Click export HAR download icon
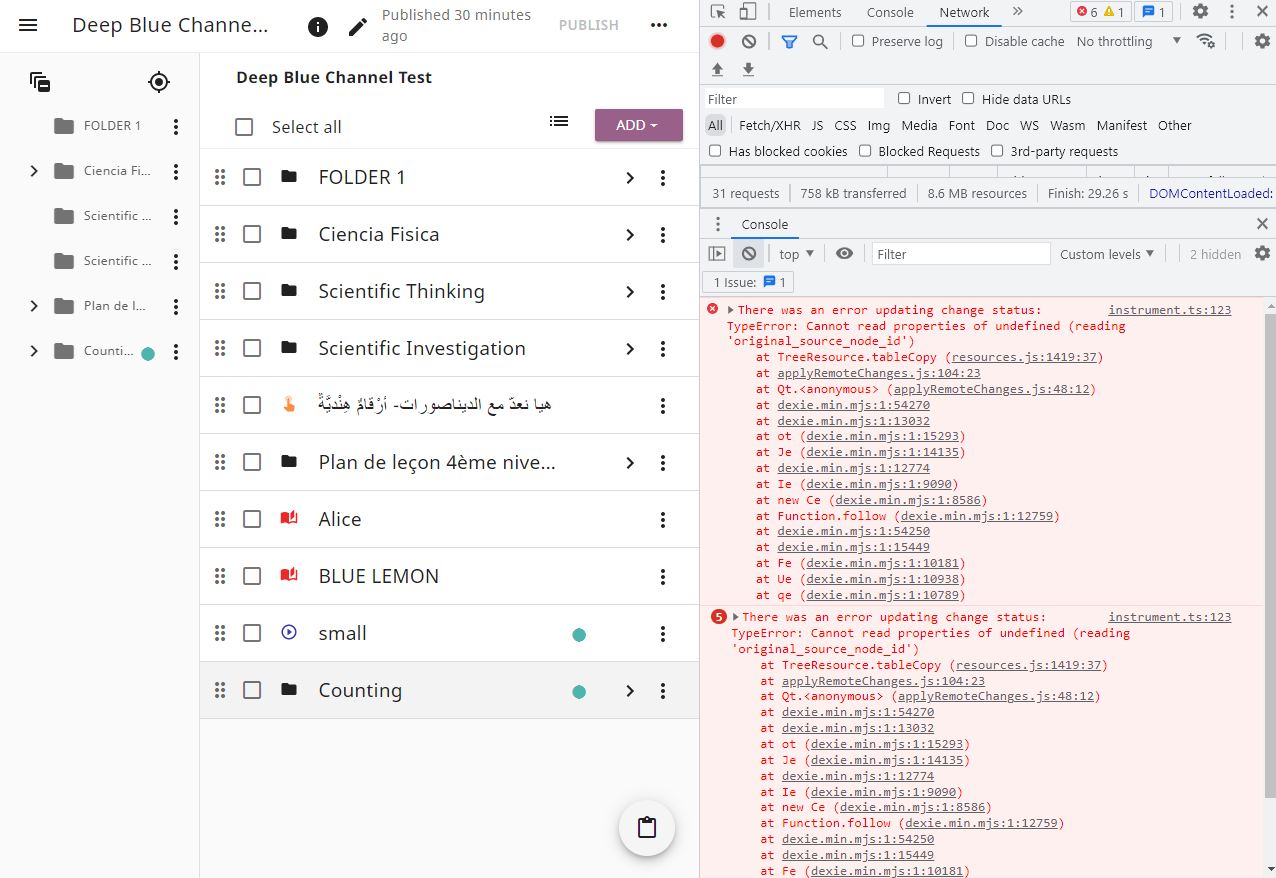The height and width of the screenshot is (878, 1276). pyautogui.click(x=748, y=69)
